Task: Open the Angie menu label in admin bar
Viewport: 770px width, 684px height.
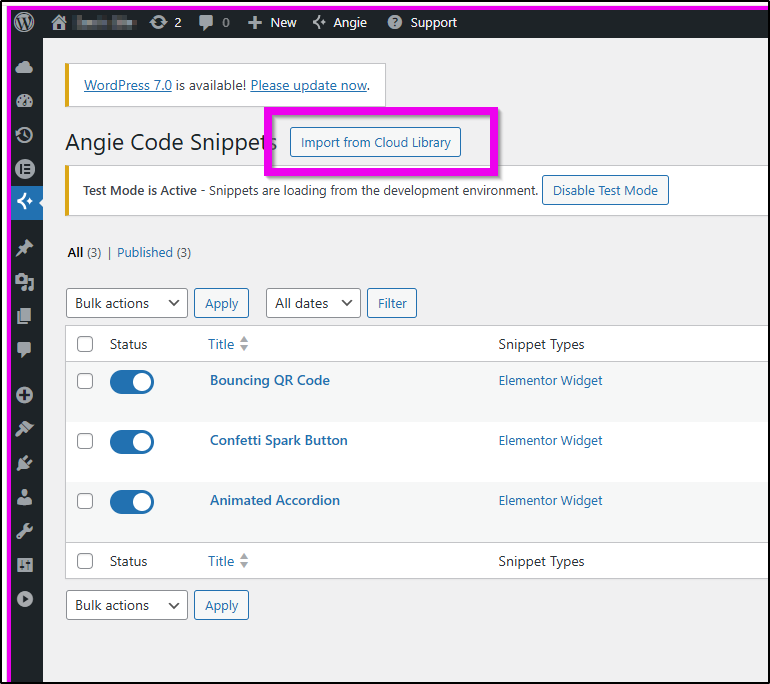Action: [350, 23]
